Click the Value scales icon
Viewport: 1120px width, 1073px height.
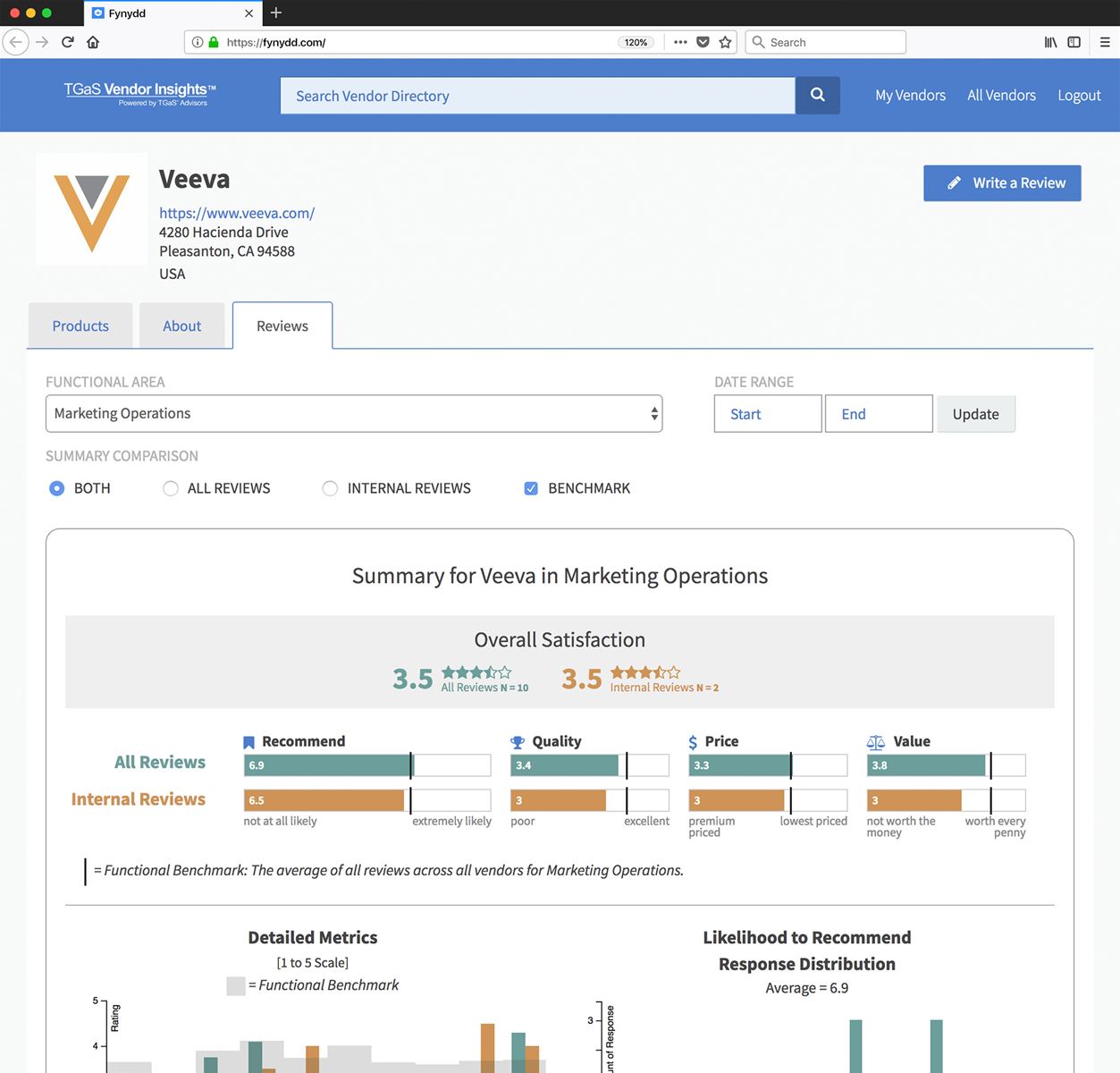tap(876, 742)
